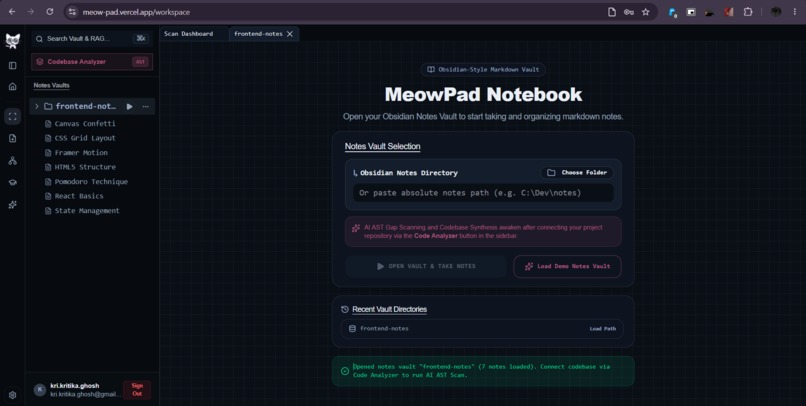Image resolution: width=806 pixels, height=406 pixels.
Task: Open the graph network icon in rail
Action: 12,161
